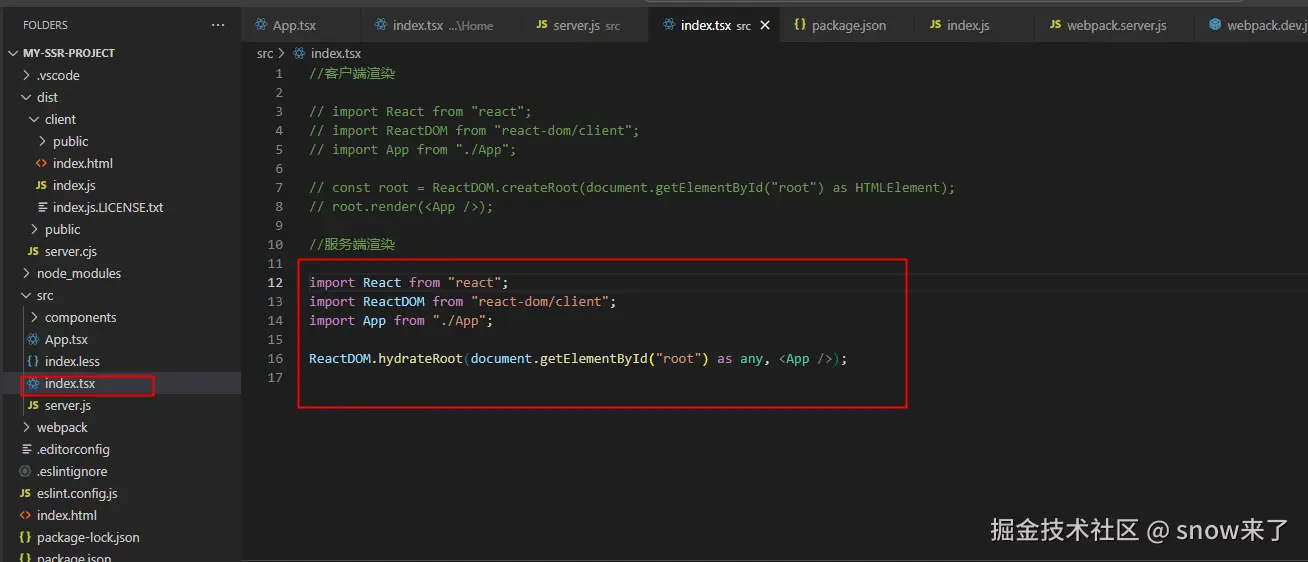This screenshot has width=1308, height=562.
Task: Click the src breadcrumb segment
Action: pos(265,53)
